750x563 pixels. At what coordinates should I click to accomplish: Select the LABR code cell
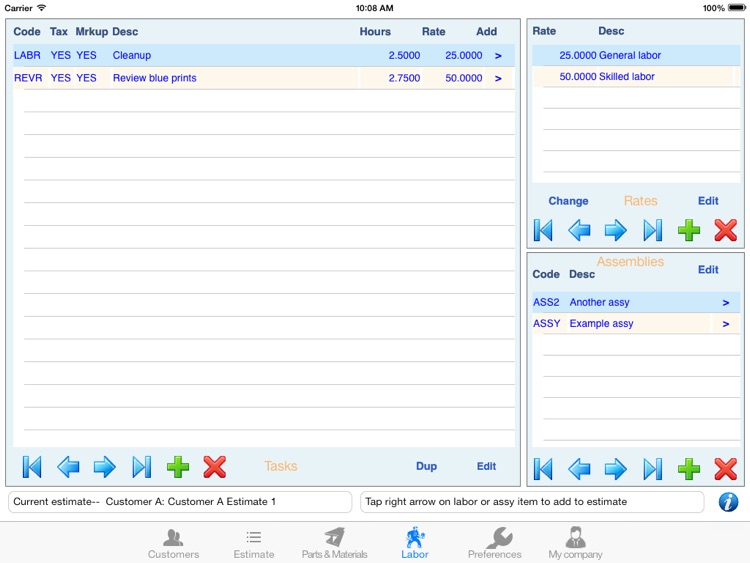point(27,55)
